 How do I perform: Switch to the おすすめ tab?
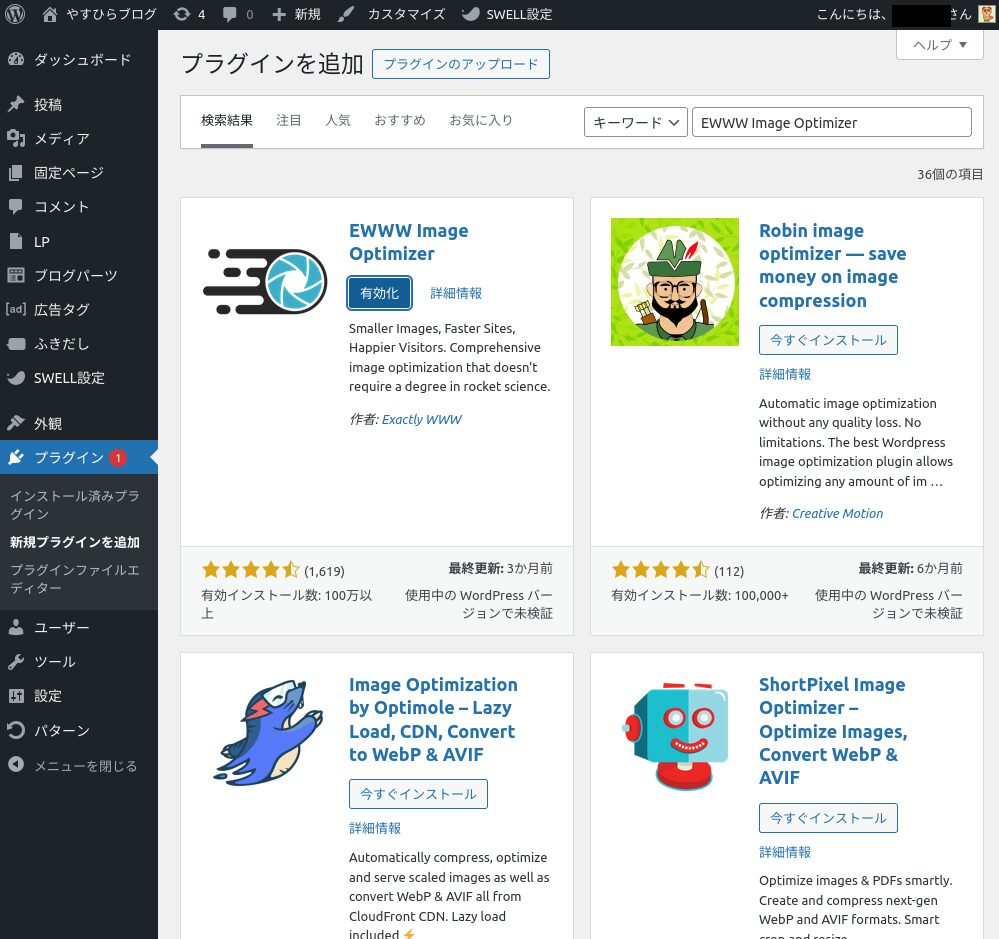tap(399, 121)
